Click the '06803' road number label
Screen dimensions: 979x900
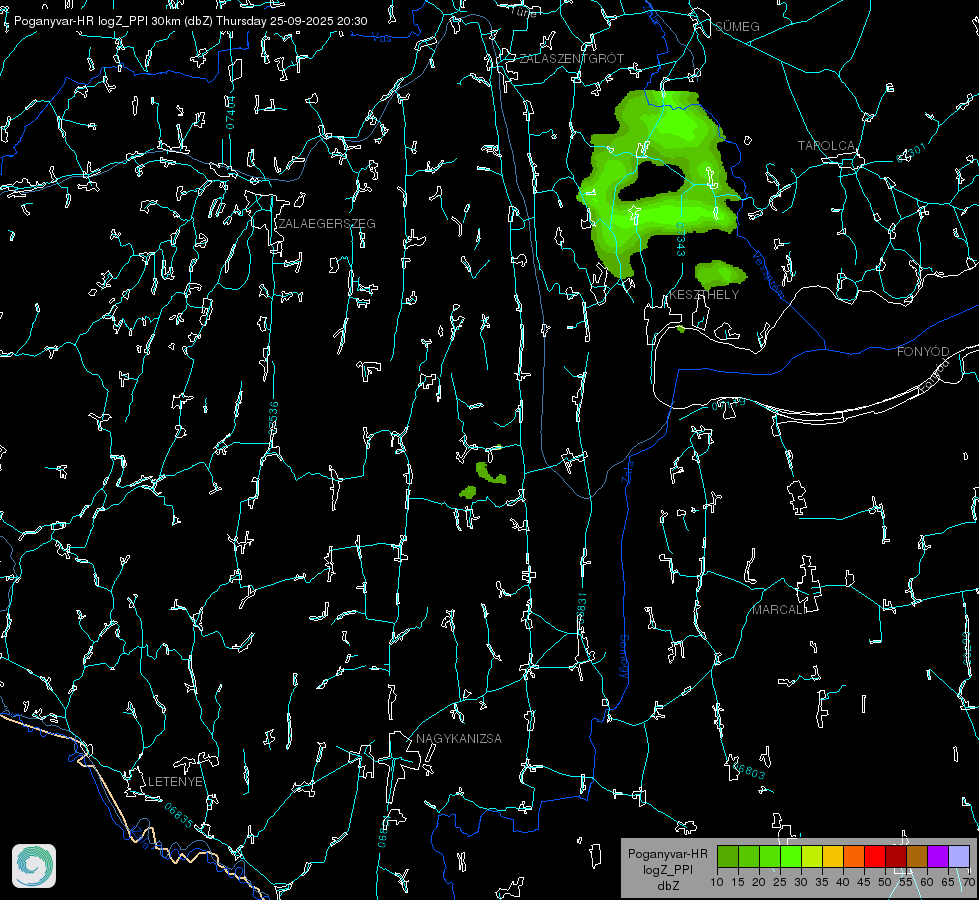click(x=750, y=769)
